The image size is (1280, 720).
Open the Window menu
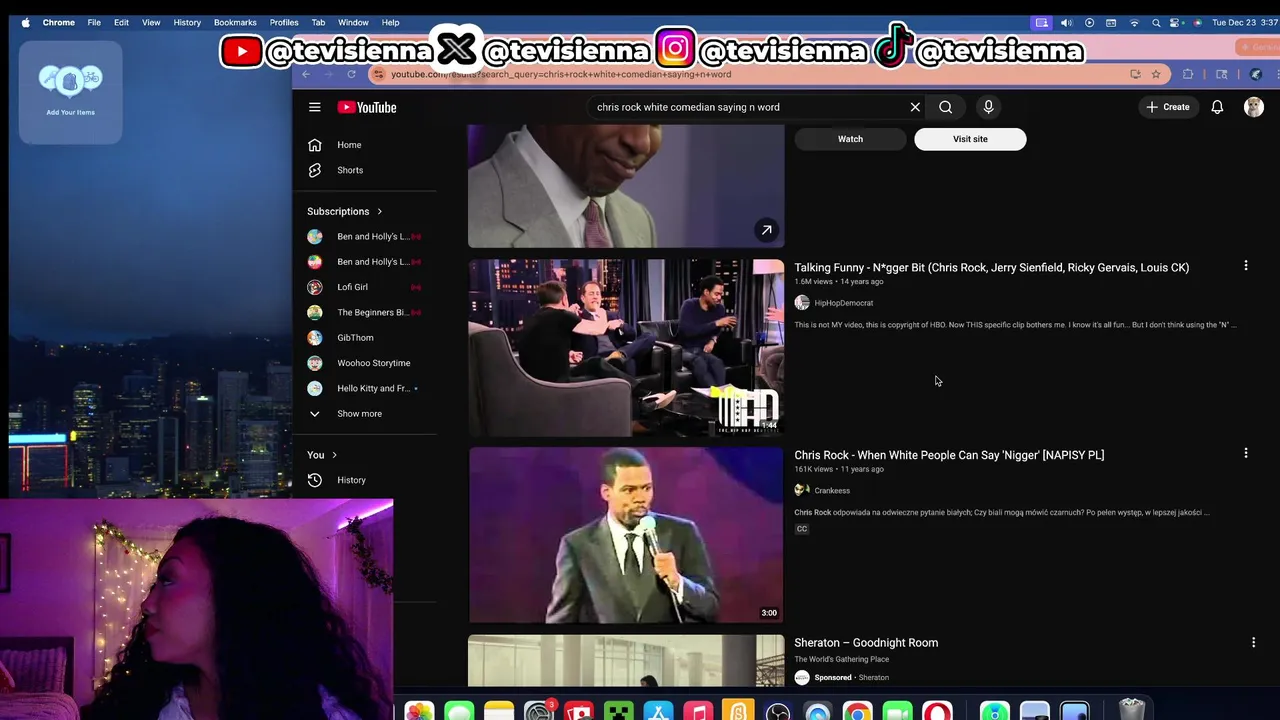[353, 22]
